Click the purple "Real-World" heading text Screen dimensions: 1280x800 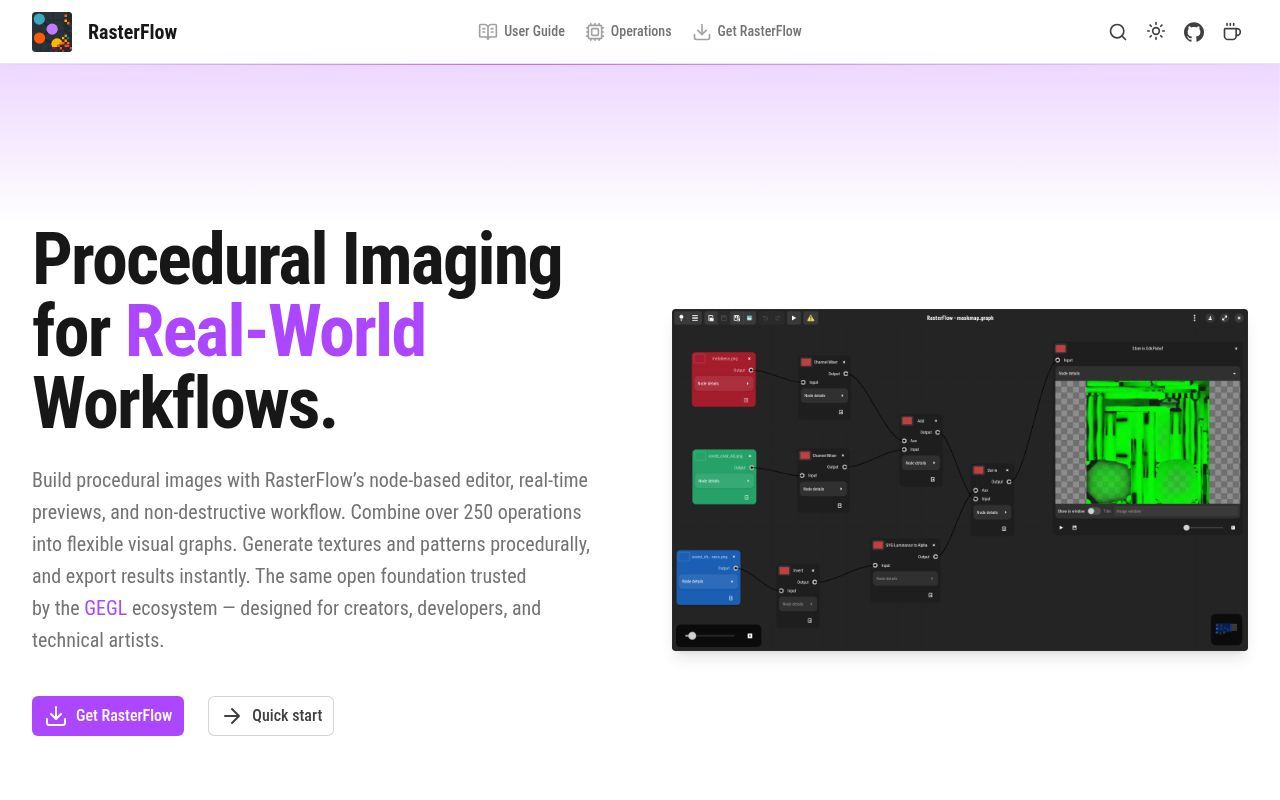tap(276, 331)
